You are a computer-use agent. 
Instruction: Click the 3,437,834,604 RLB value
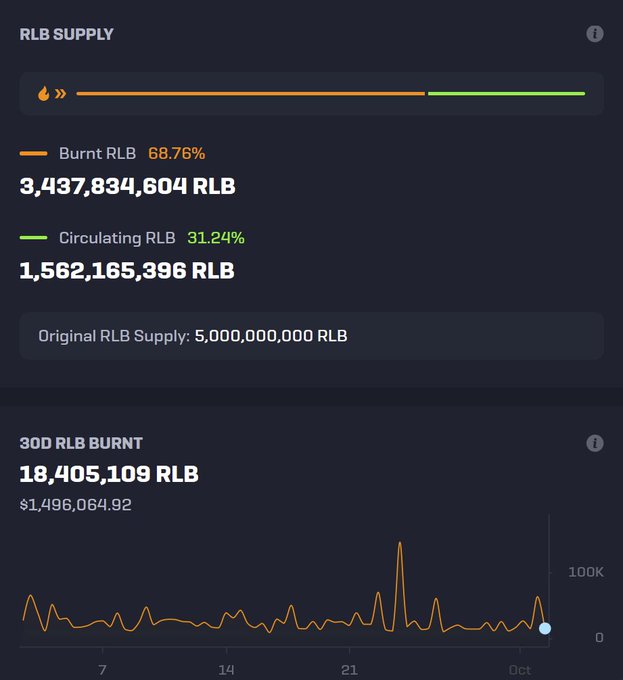[127, 186]
